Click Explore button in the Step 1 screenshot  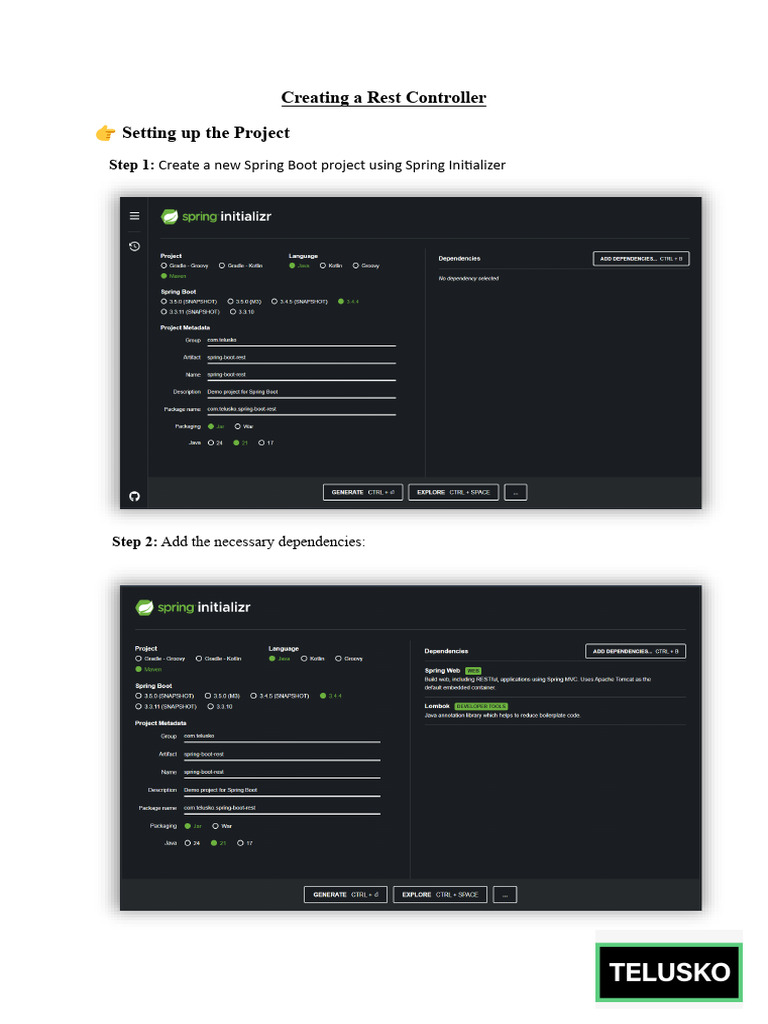coord(453,492)
